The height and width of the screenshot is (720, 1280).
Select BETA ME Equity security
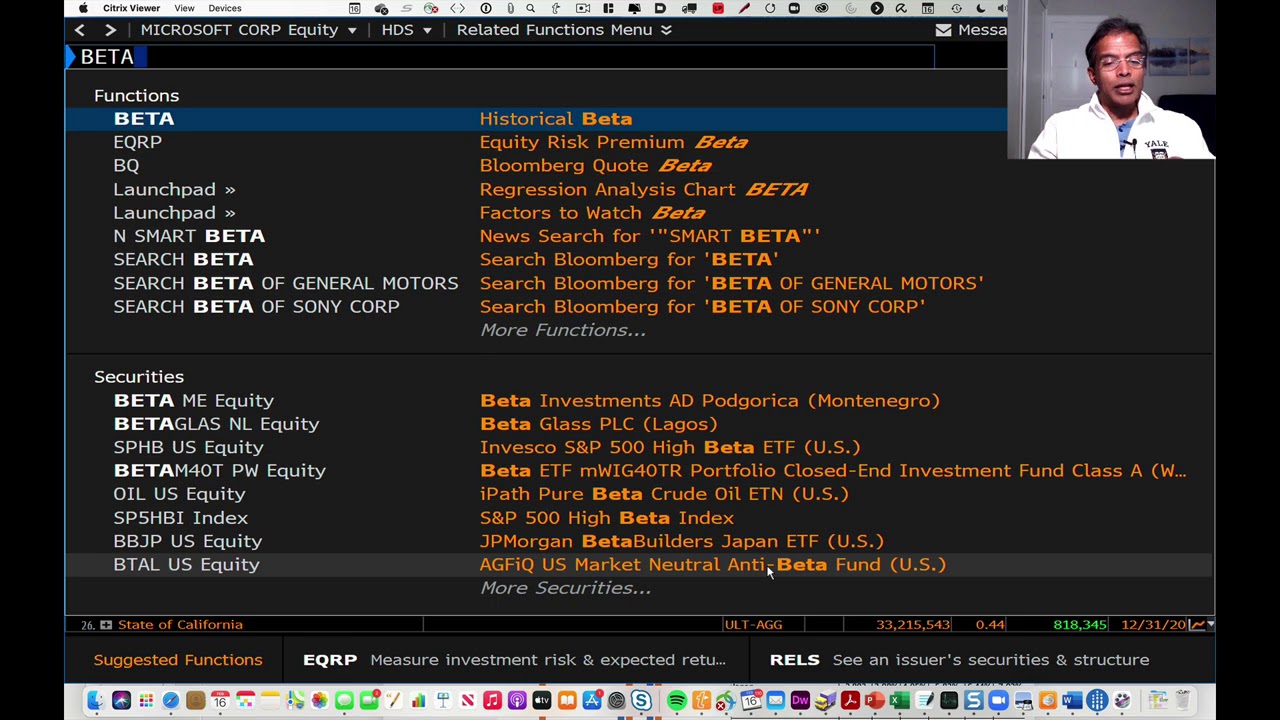click(640, 401)
